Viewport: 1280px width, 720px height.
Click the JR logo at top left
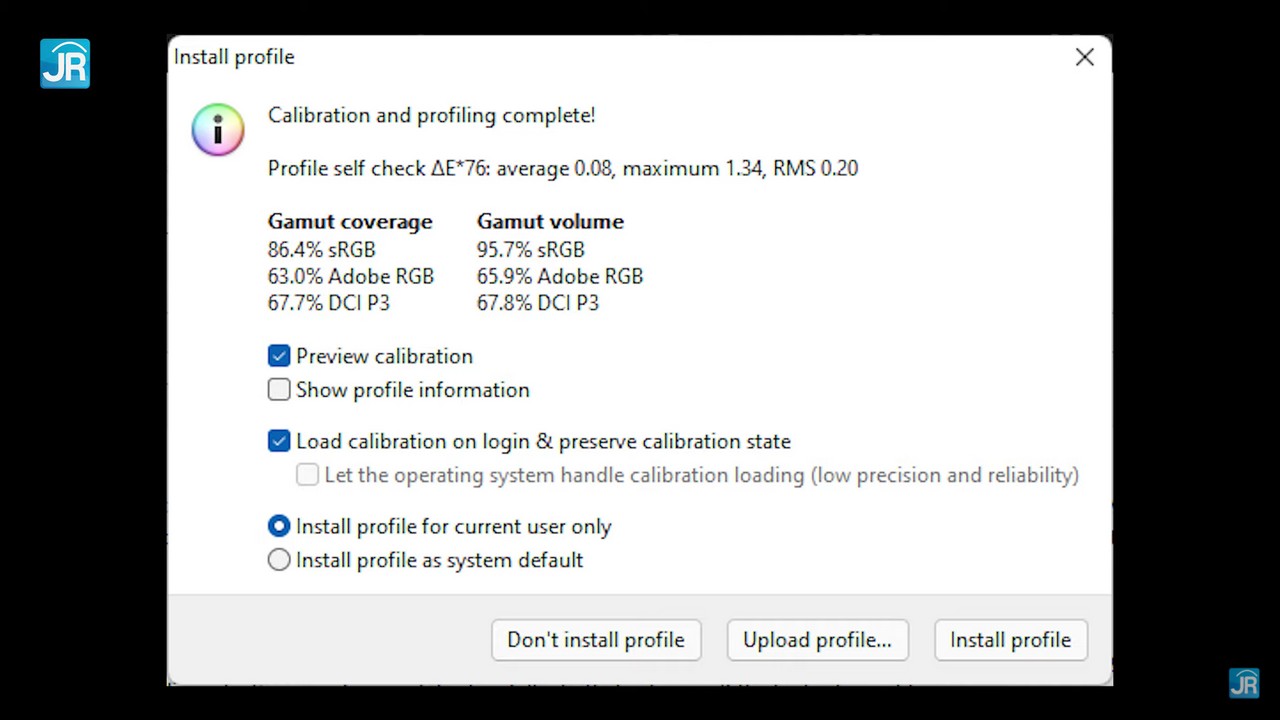65,64
